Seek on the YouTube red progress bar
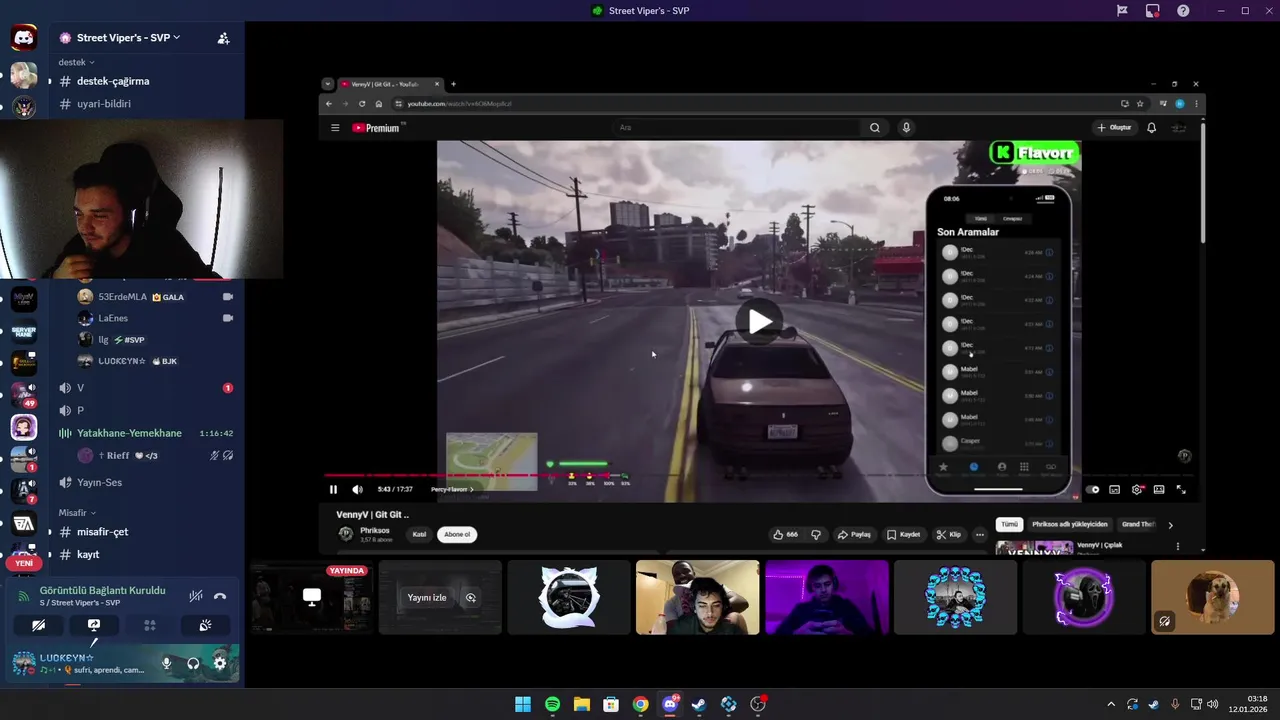The image size is (1280, 720). [x=467, y=476]
